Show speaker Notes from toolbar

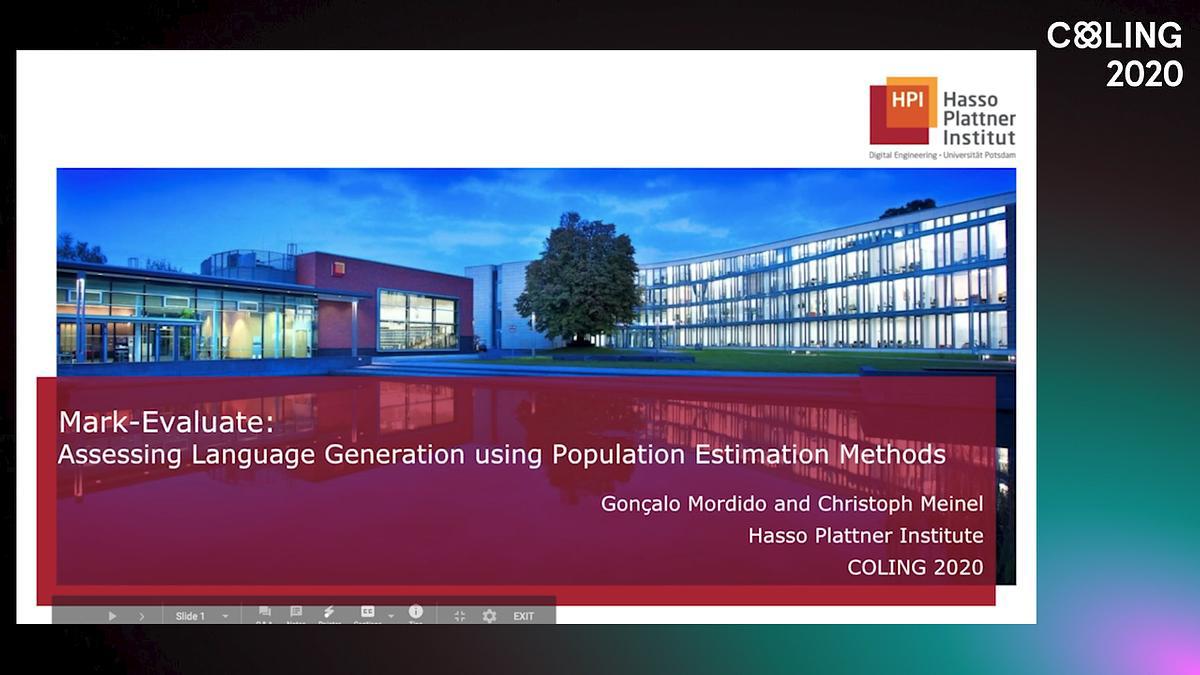tap(296, 614)
